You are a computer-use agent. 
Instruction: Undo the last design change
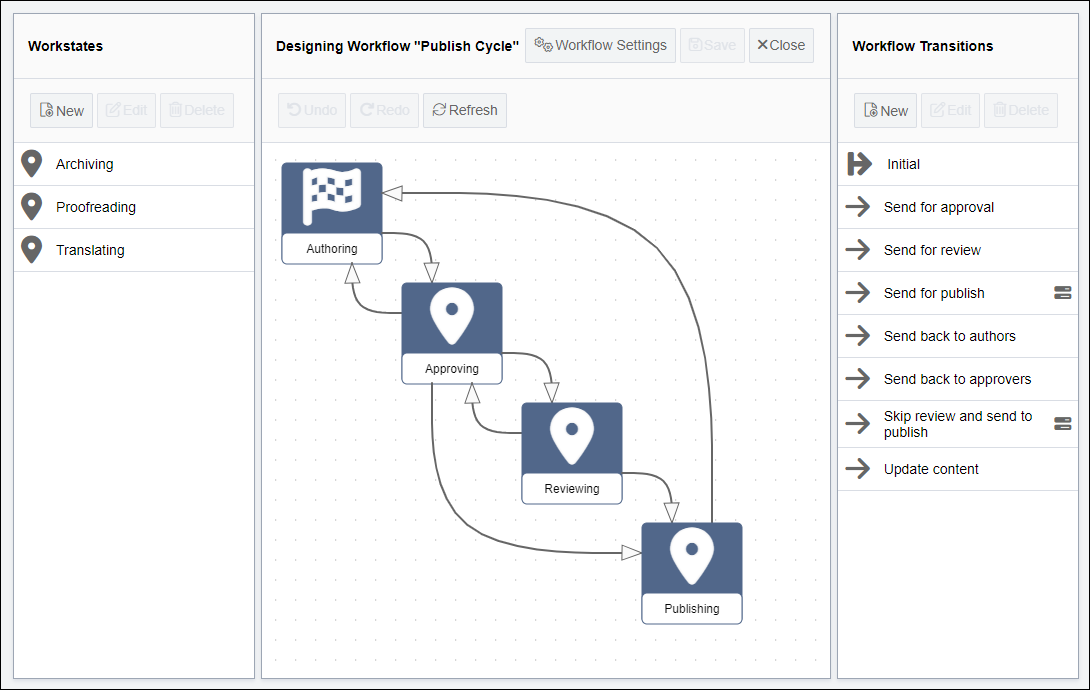click(312, 110)
